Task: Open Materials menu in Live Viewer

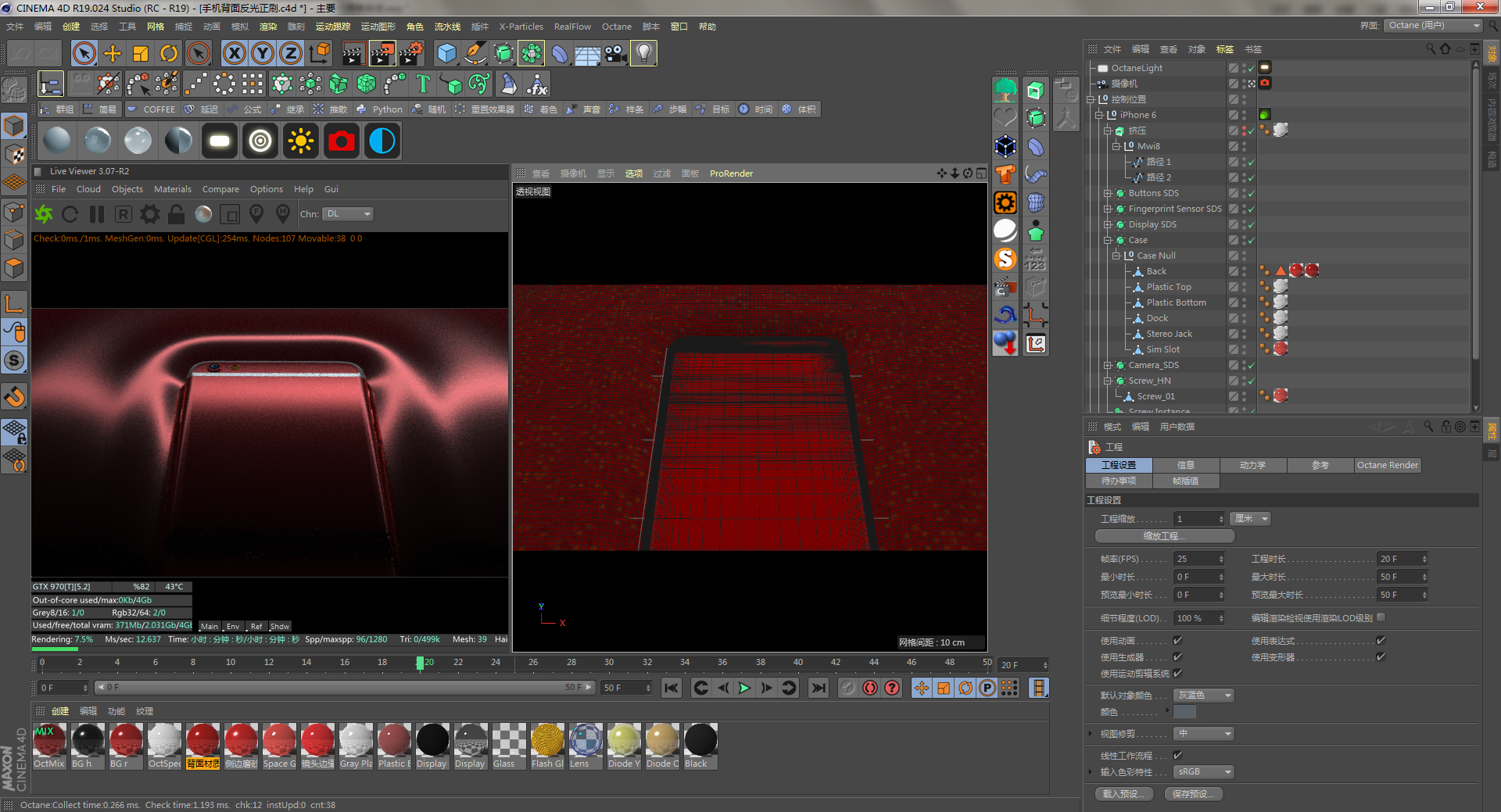Action: 172,189
